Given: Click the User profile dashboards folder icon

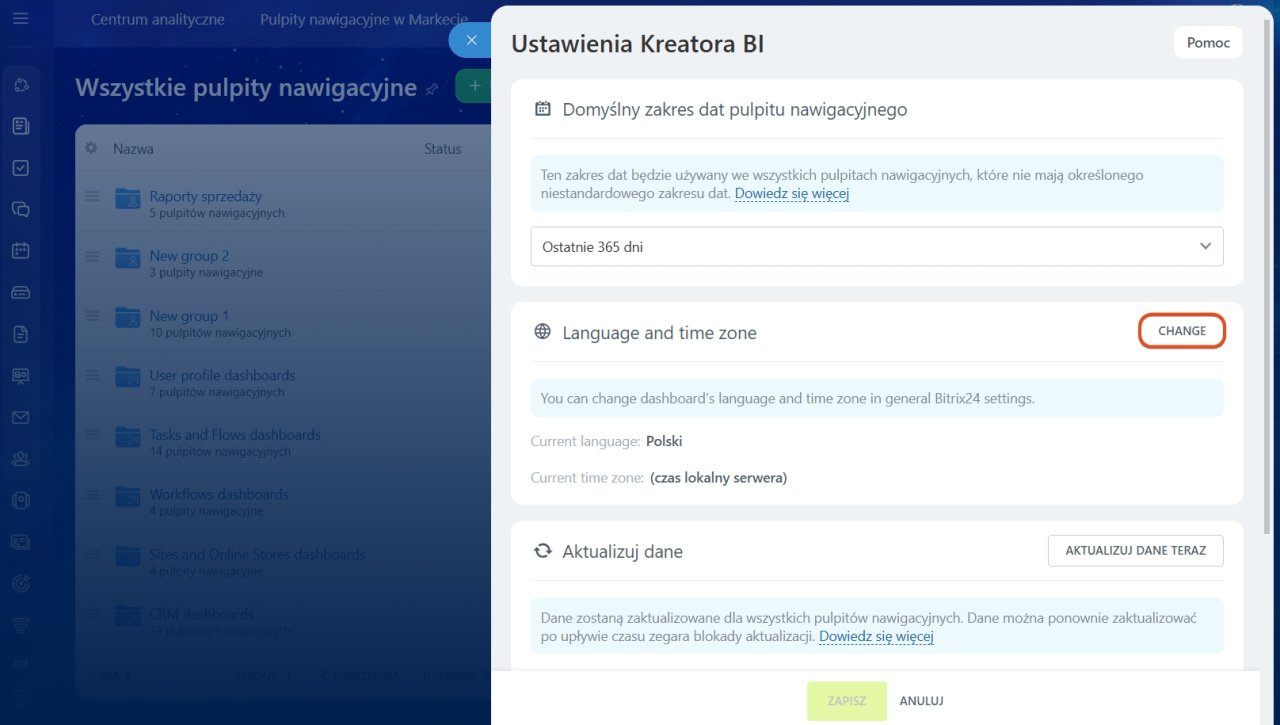Looking at the screenshot, I should click(x=127, y=377).
